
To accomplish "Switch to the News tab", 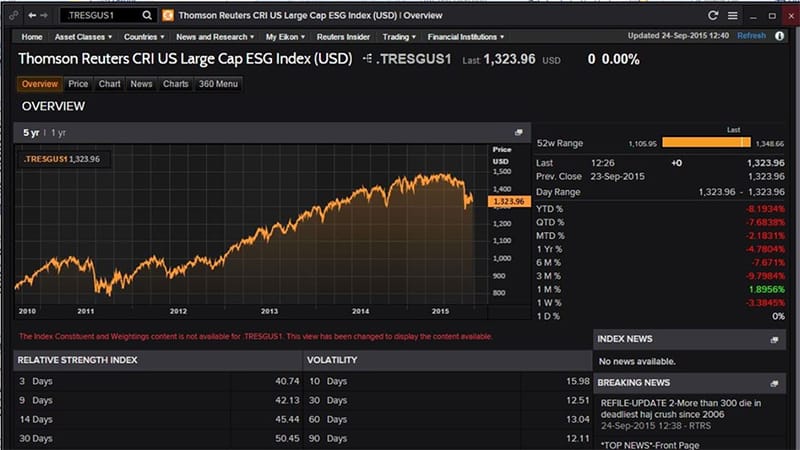I will pyautogui.click(x=141, y=84).
